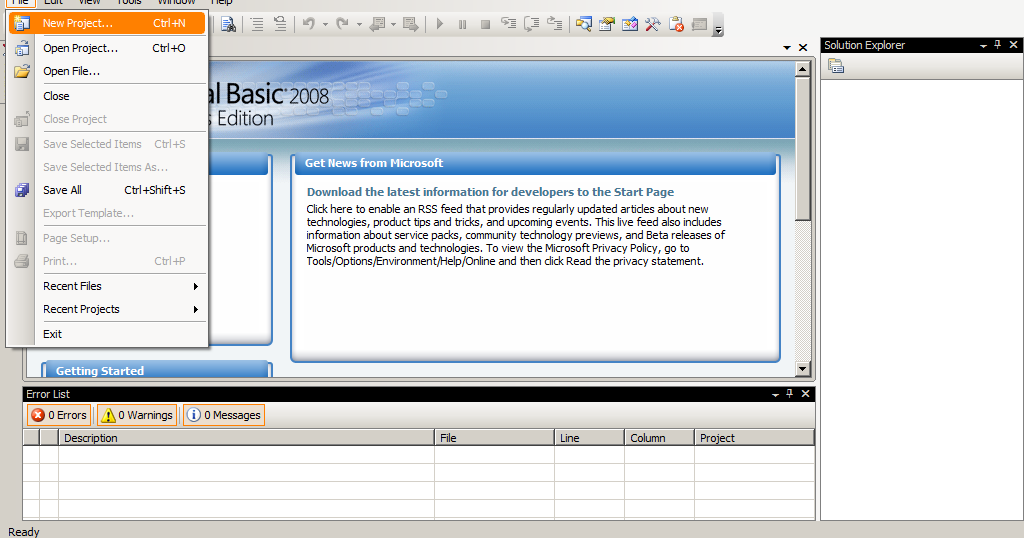Open the Undo history dropdown arrow

tap(325, 25)
